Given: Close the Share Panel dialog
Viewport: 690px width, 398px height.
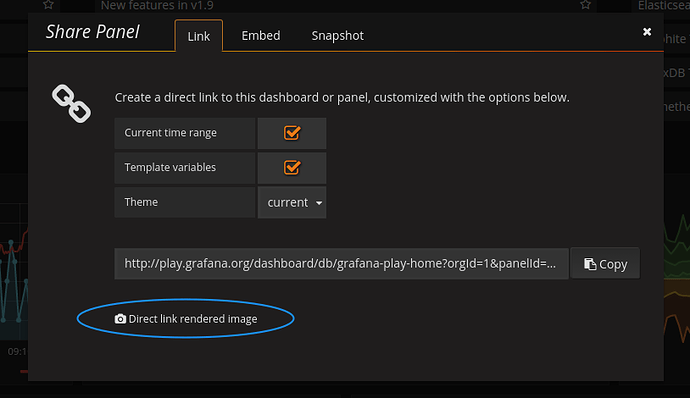Looking at the screenshot, I should tap(646, 32).
